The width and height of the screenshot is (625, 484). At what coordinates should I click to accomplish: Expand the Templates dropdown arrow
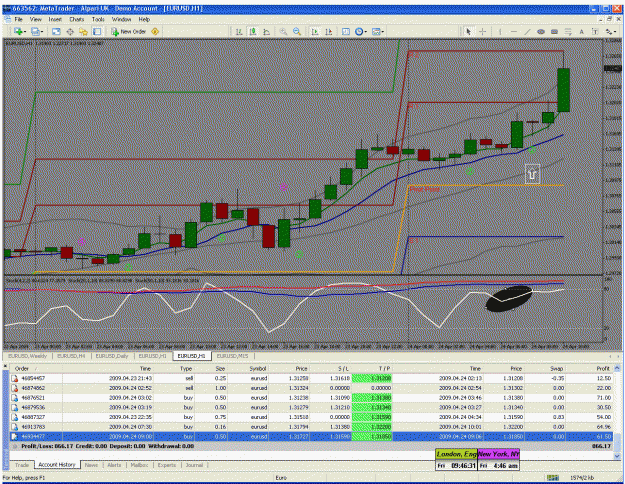click(383, 31)
